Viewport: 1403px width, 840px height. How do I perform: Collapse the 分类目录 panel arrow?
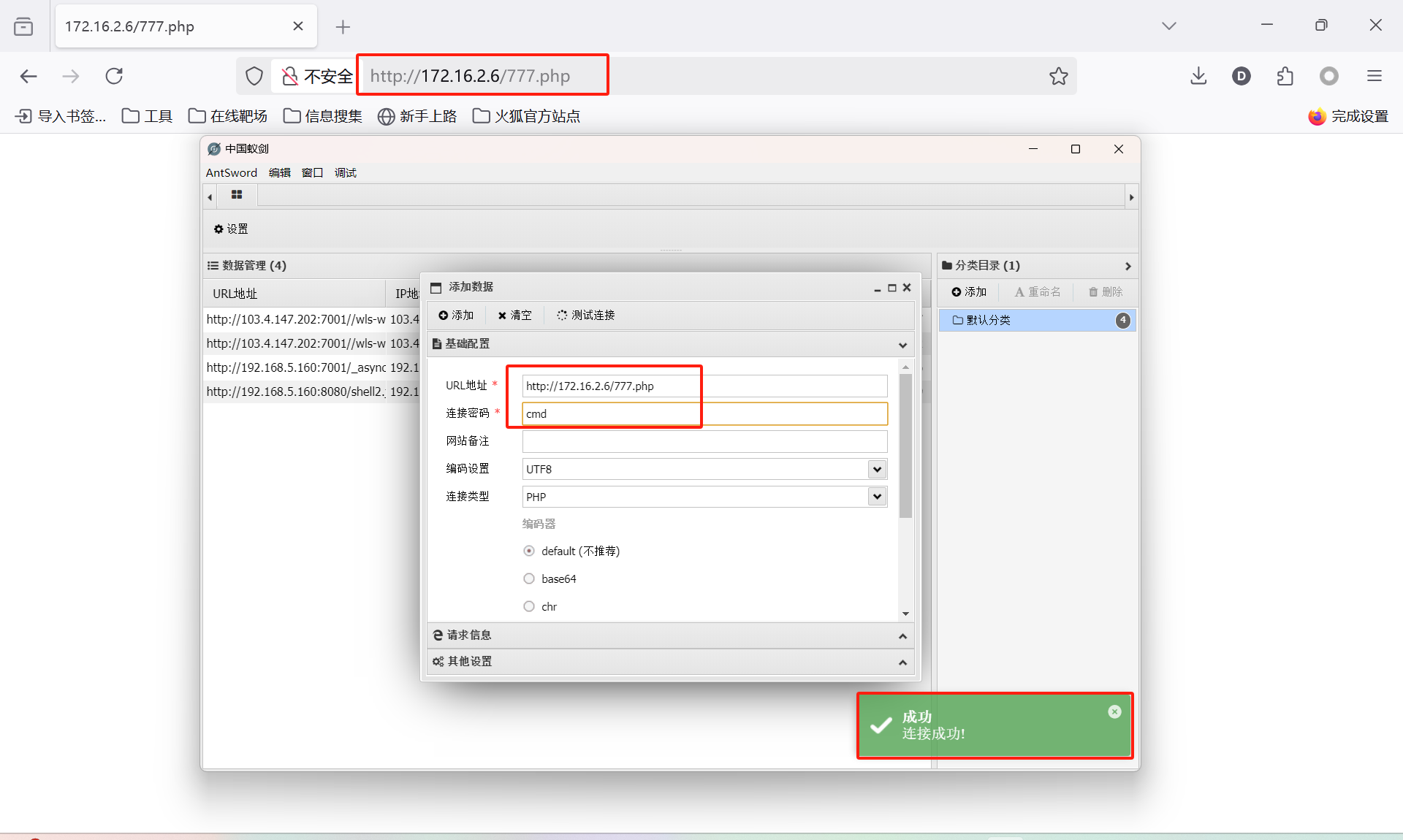[1128, 266]
